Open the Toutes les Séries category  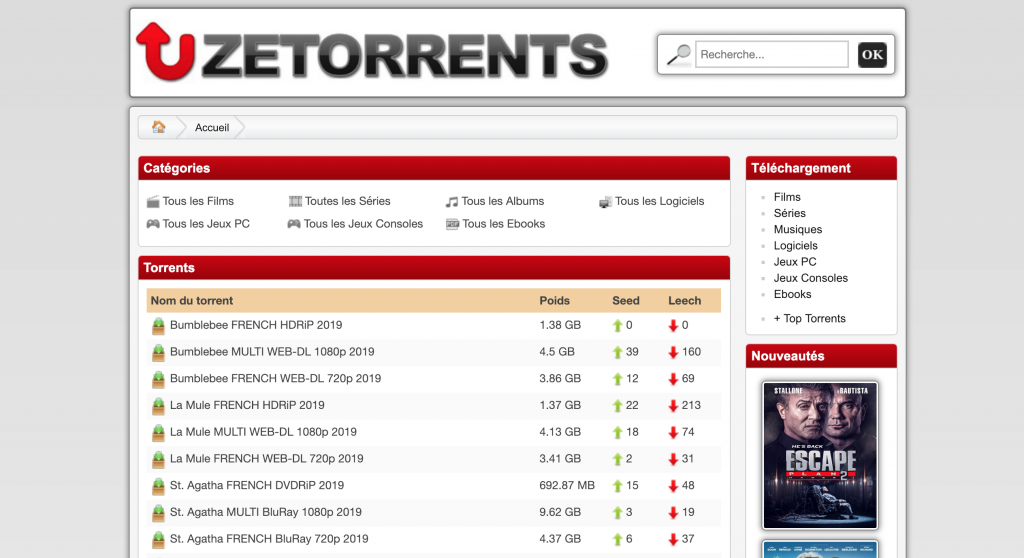point(347,201)
